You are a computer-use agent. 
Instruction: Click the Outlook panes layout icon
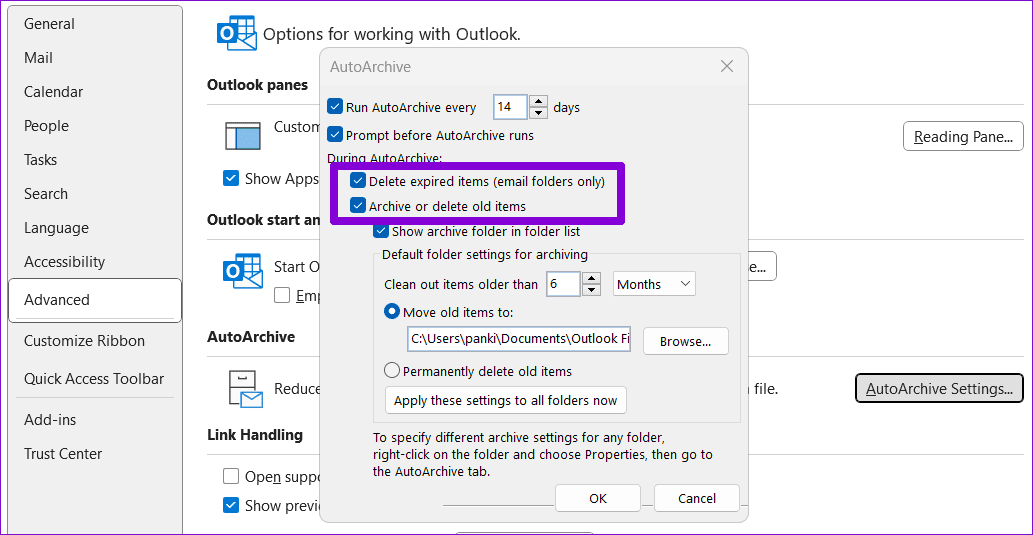coord(244,137)
